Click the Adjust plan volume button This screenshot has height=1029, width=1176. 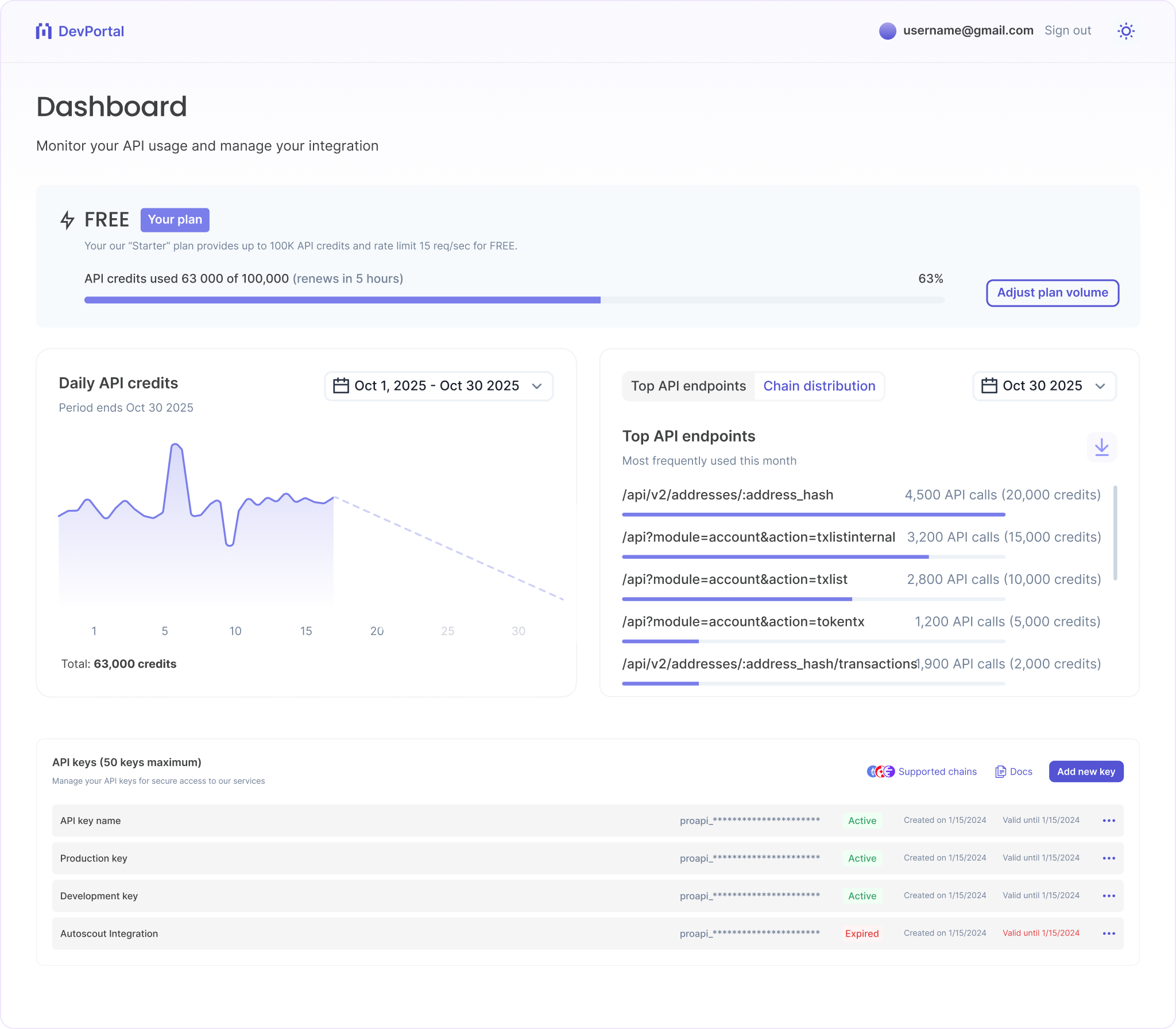tap(1053, 293)
